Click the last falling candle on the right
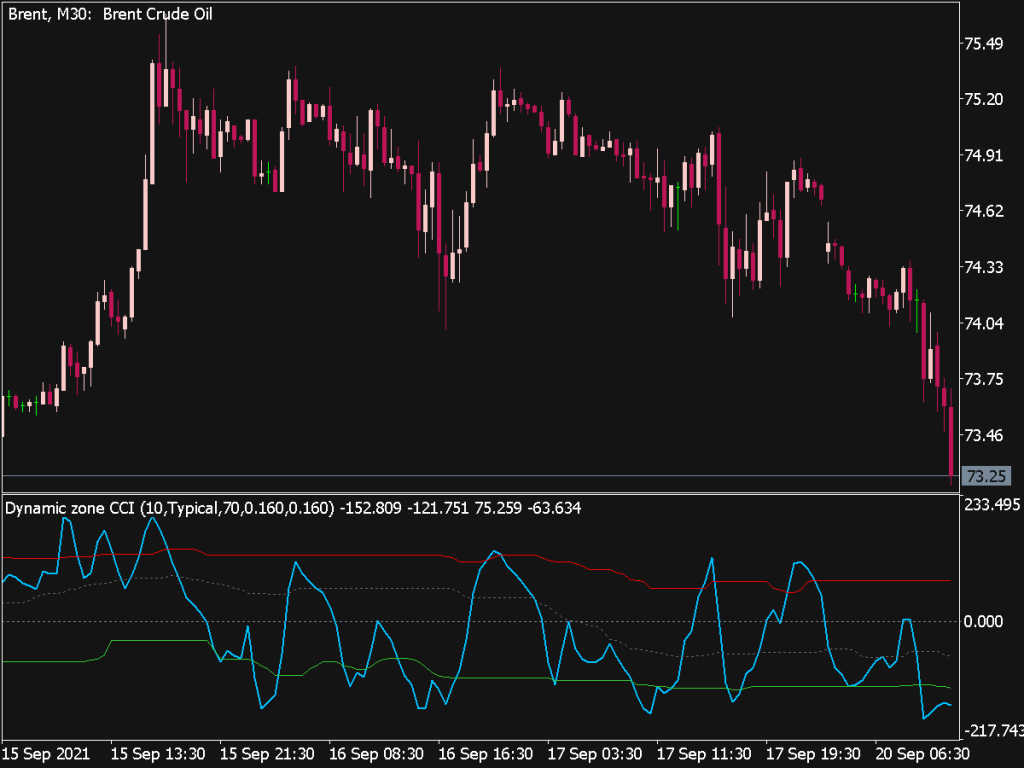 [950, 440]
